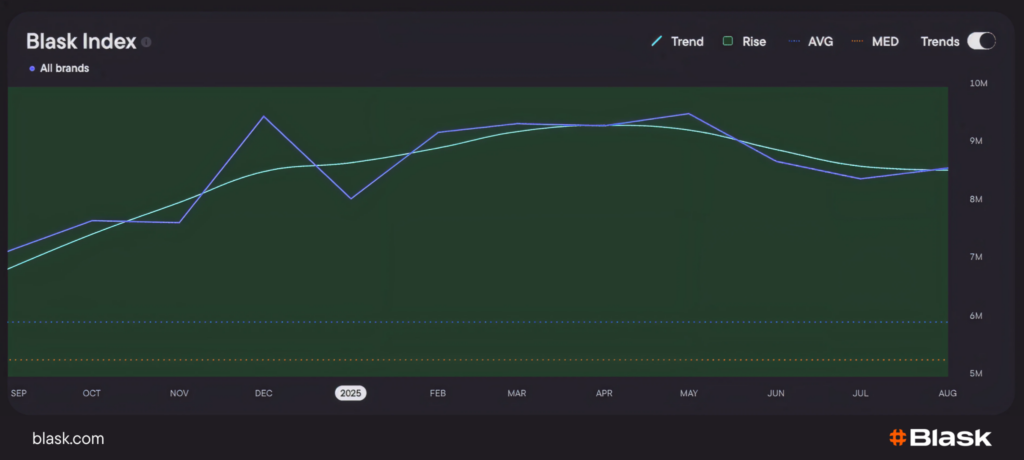
Task: Select MAY on the time axis
Action: pyautogui.click(x=689, y=393)
